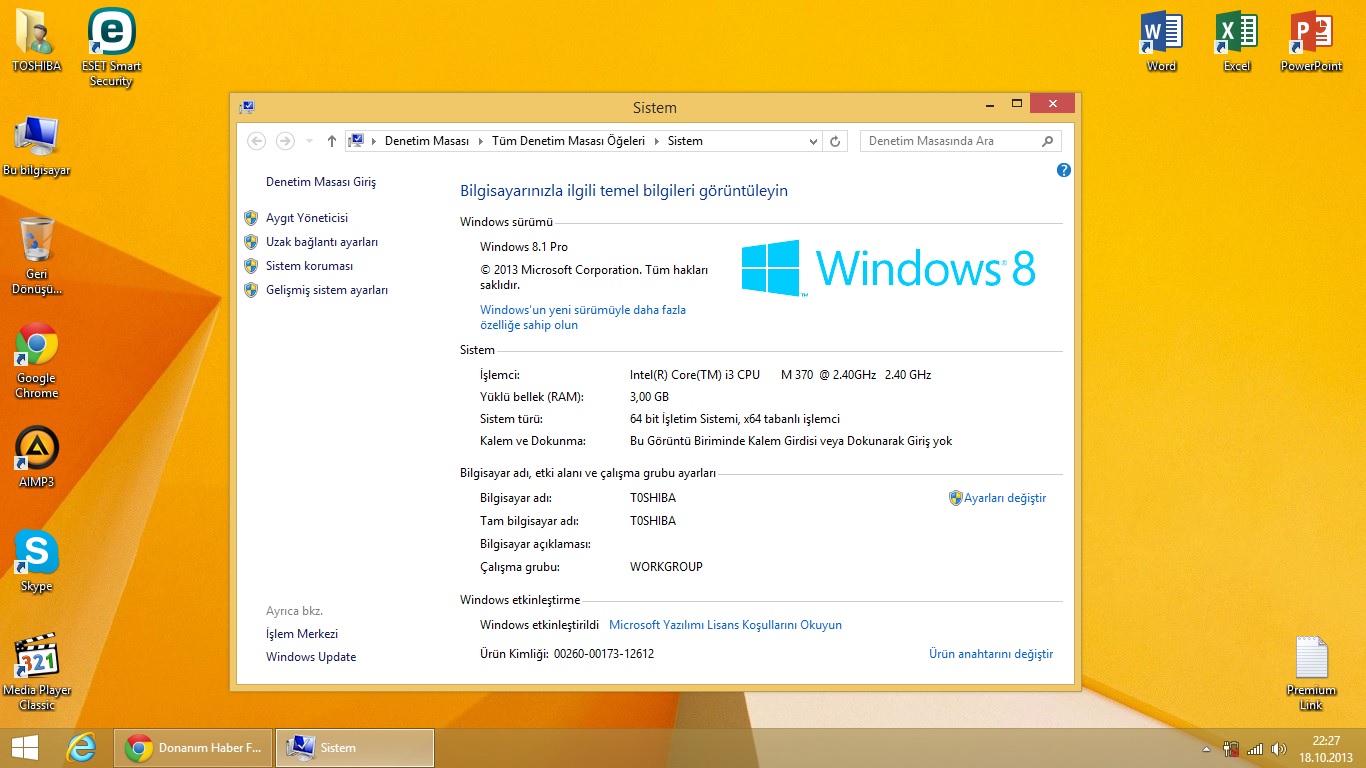Go up one level arrow
The width and height of the screenshot is (1366, 768).
332,141
